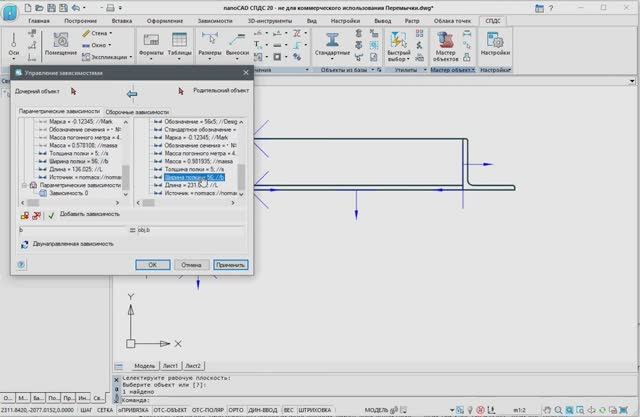Open the Облака точек ribbon tab
The width and height of the screenshot is (640, 417).
click(x=452, y=20)
